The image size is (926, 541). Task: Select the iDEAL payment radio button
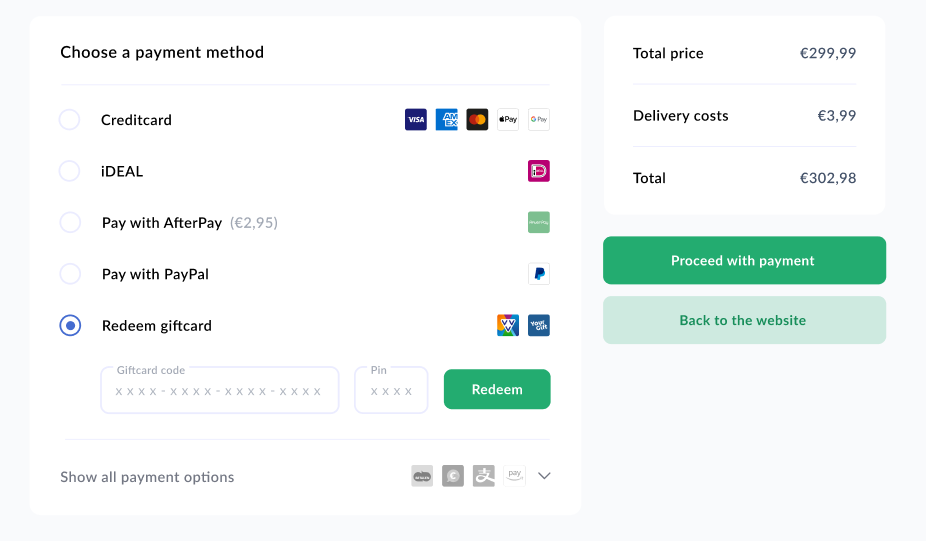pos(70,171)
